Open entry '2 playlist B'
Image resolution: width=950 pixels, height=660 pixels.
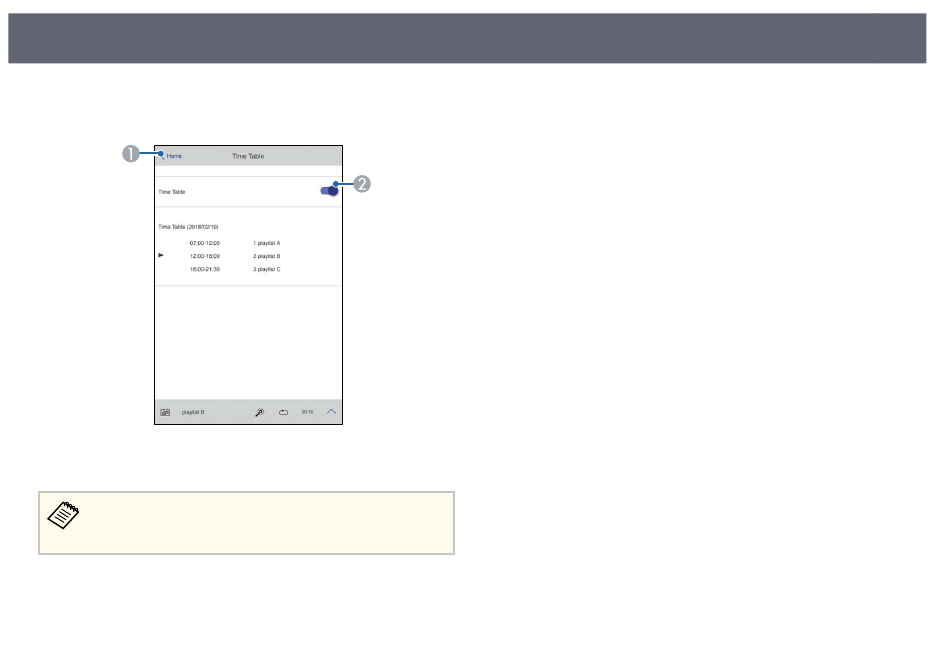(267, 256)
